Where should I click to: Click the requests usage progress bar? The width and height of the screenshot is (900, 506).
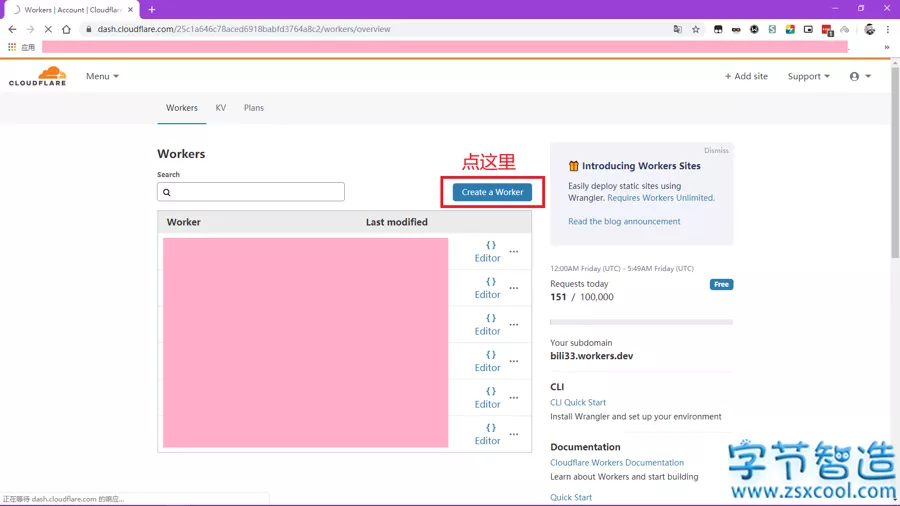pyautogui.click(x=641, y=322)
